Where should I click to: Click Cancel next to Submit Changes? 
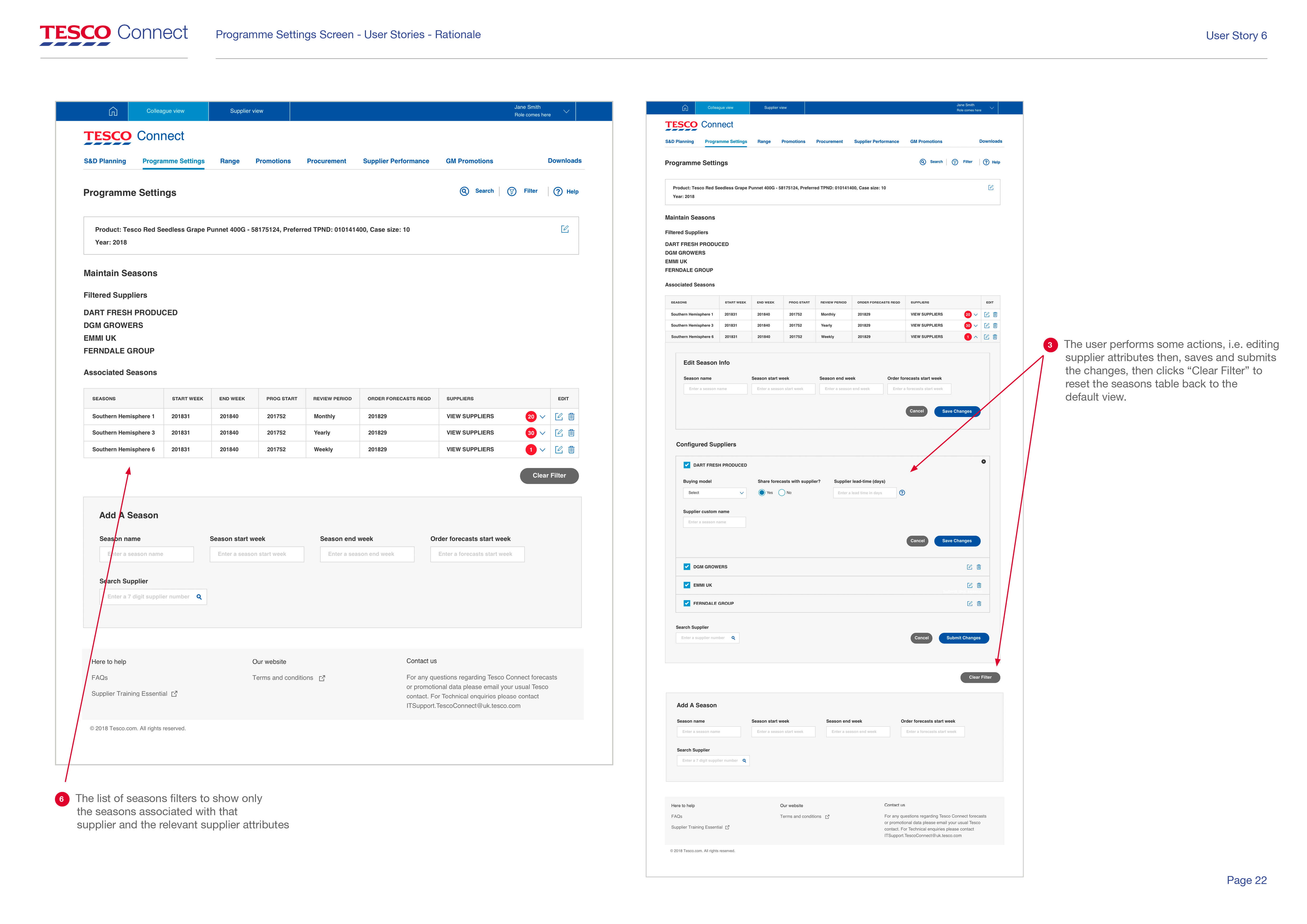(921, 638)
